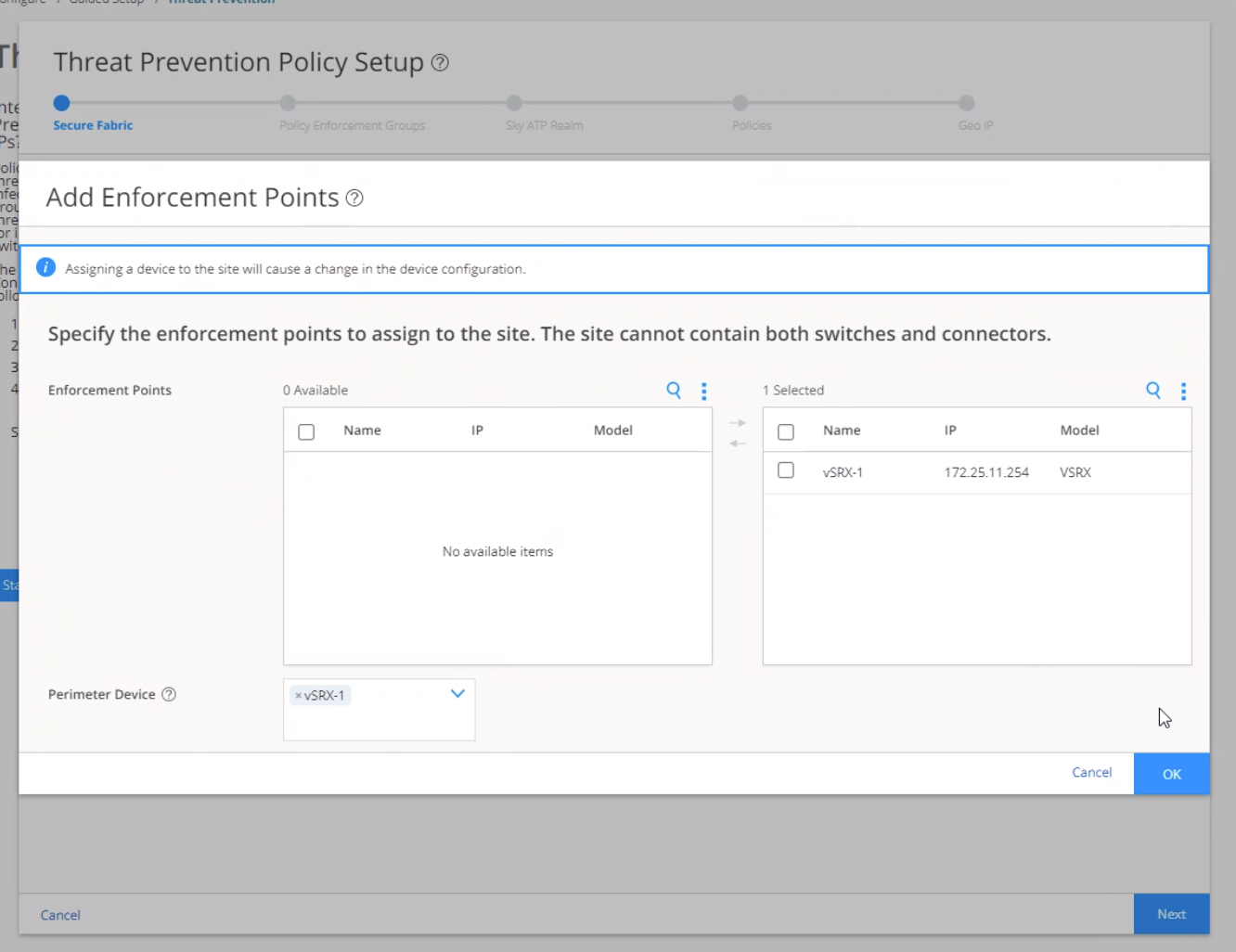Select all items in the Selected list
This screenshot has width=1236, height=952.
786,431
